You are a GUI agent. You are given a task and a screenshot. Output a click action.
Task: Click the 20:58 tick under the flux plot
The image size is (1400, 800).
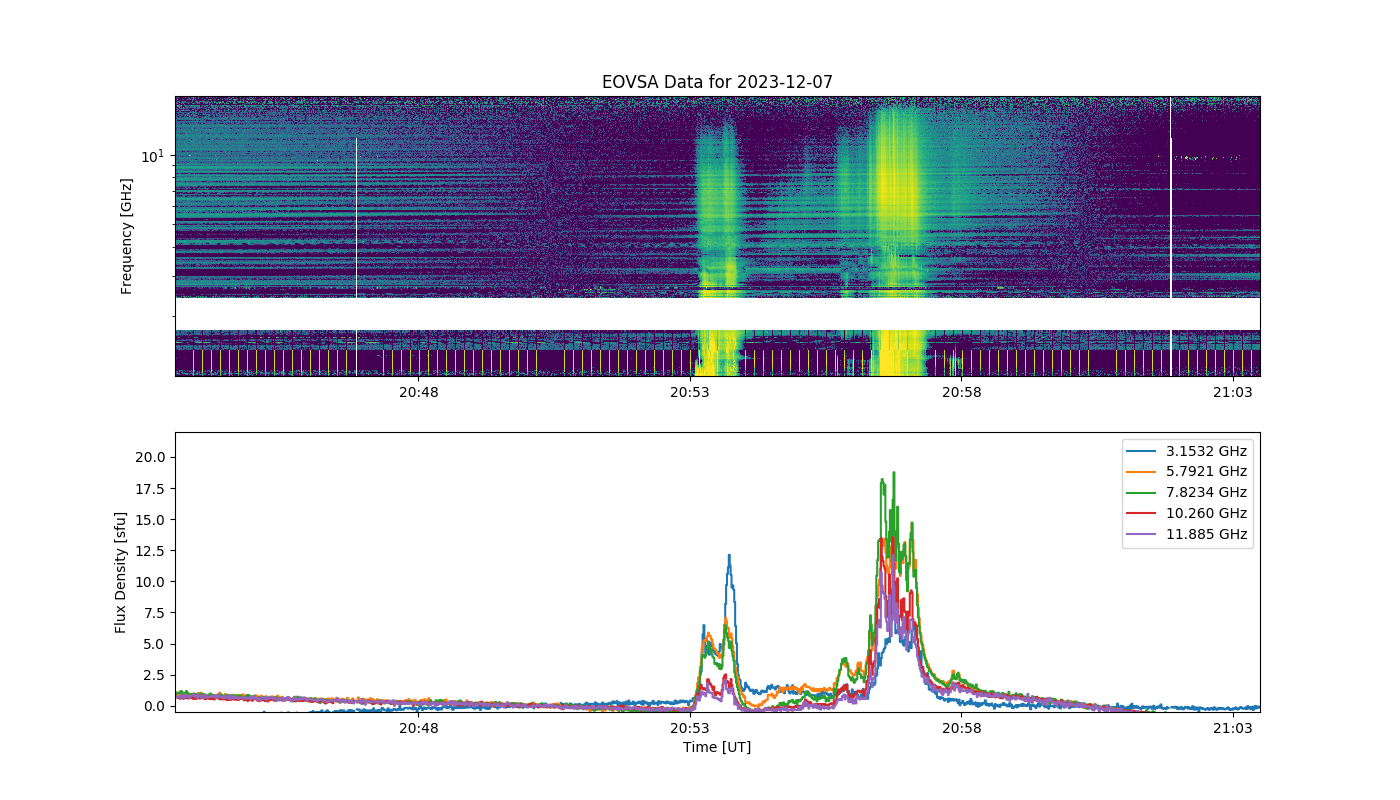[x=961, y=728]
